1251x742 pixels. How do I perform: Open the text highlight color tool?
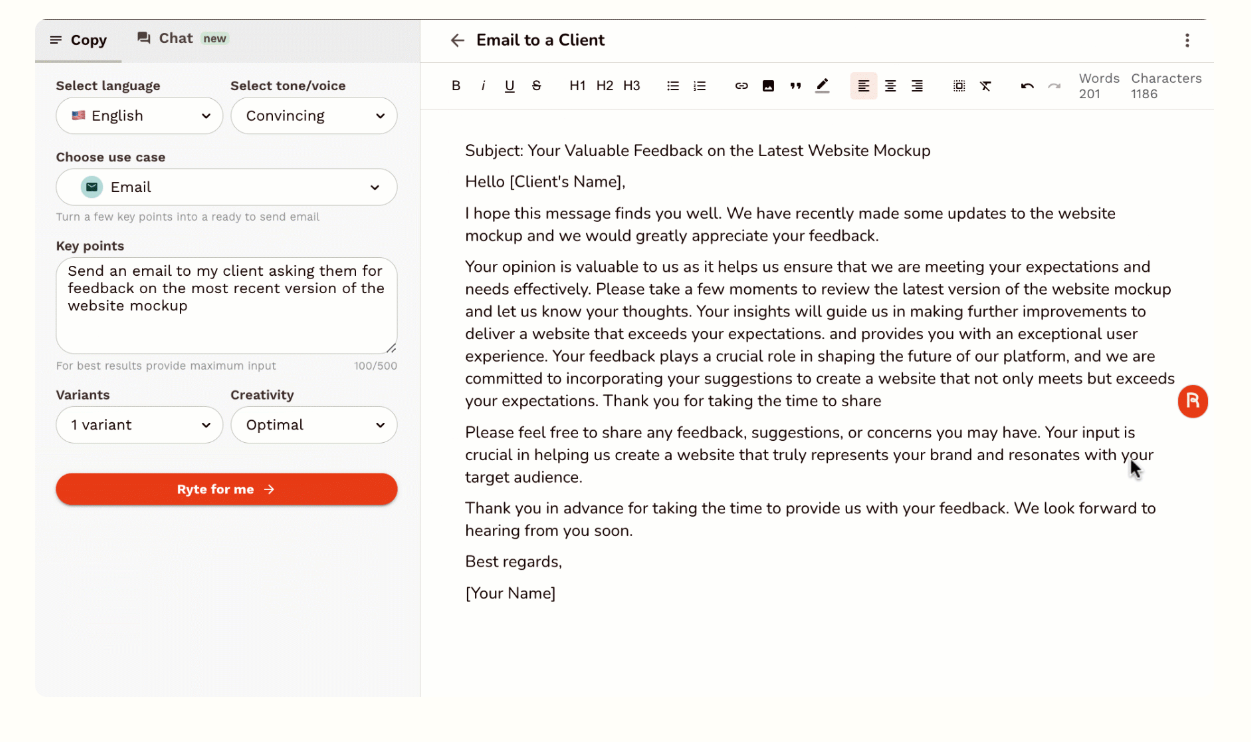(822, 86)
